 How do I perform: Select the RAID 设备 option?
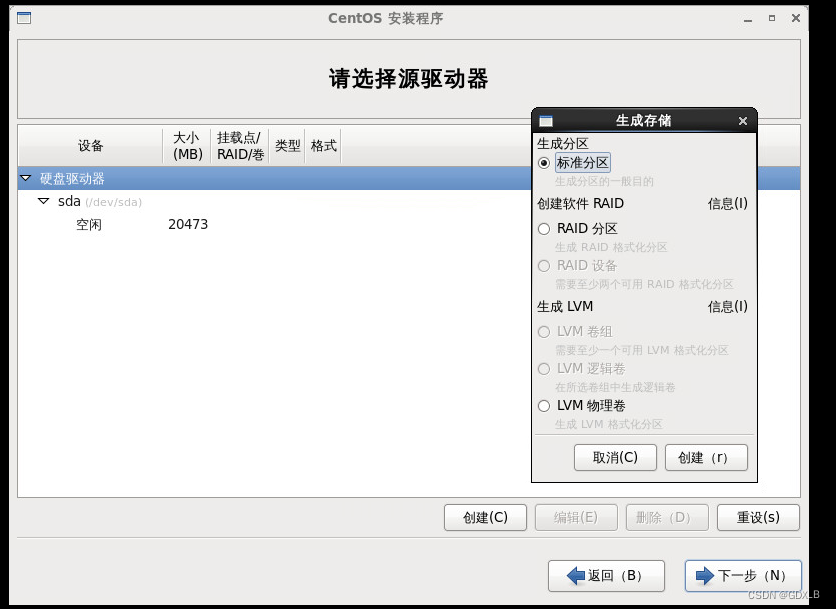click(543, 266)
